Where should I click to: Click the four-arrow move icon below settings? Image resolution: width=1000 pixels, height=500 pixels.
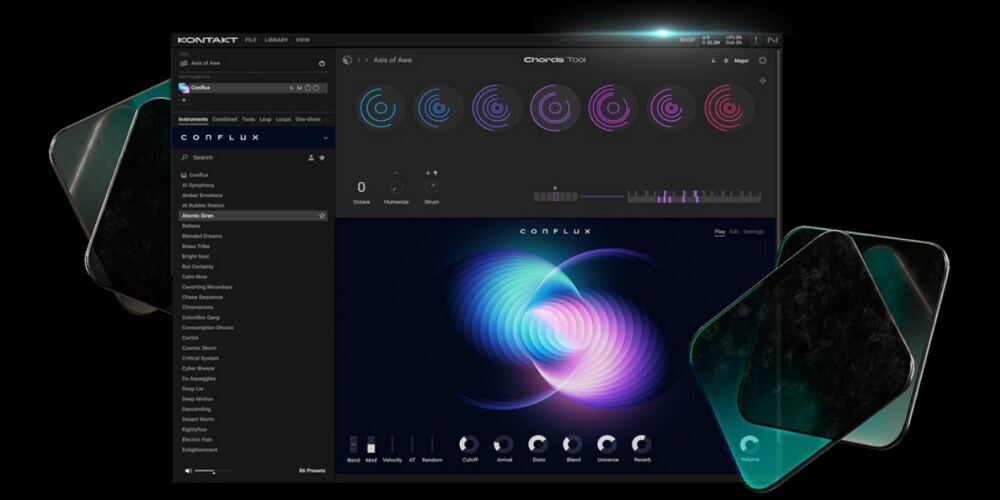click(762, 81)
